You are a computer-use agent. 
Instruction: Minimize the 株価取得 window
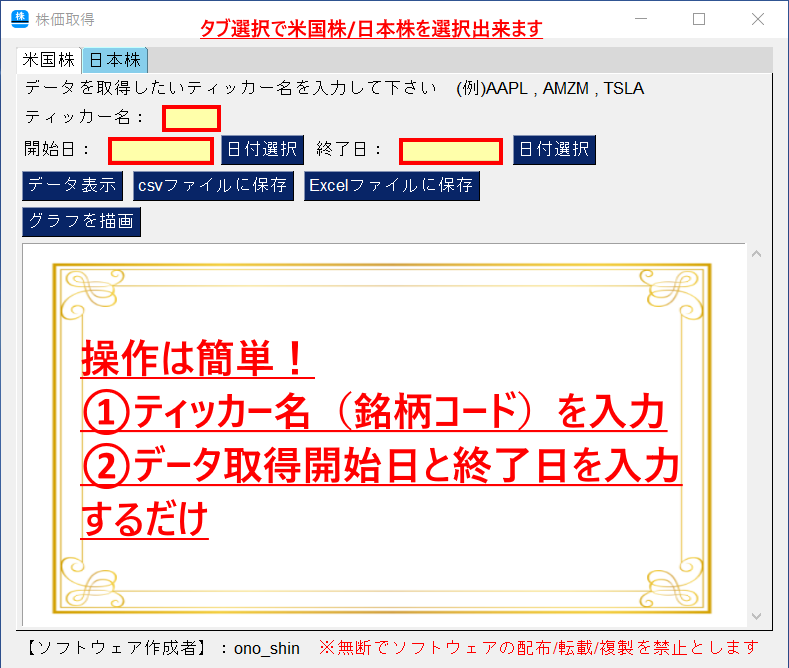click(x=641, y=19)
